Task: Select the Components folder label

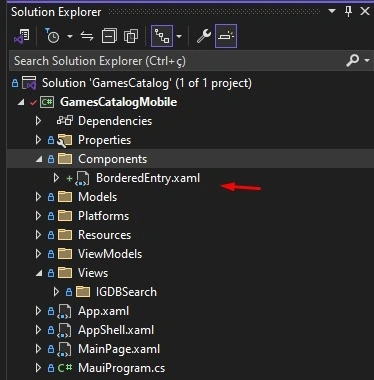Action: point(112,159)
